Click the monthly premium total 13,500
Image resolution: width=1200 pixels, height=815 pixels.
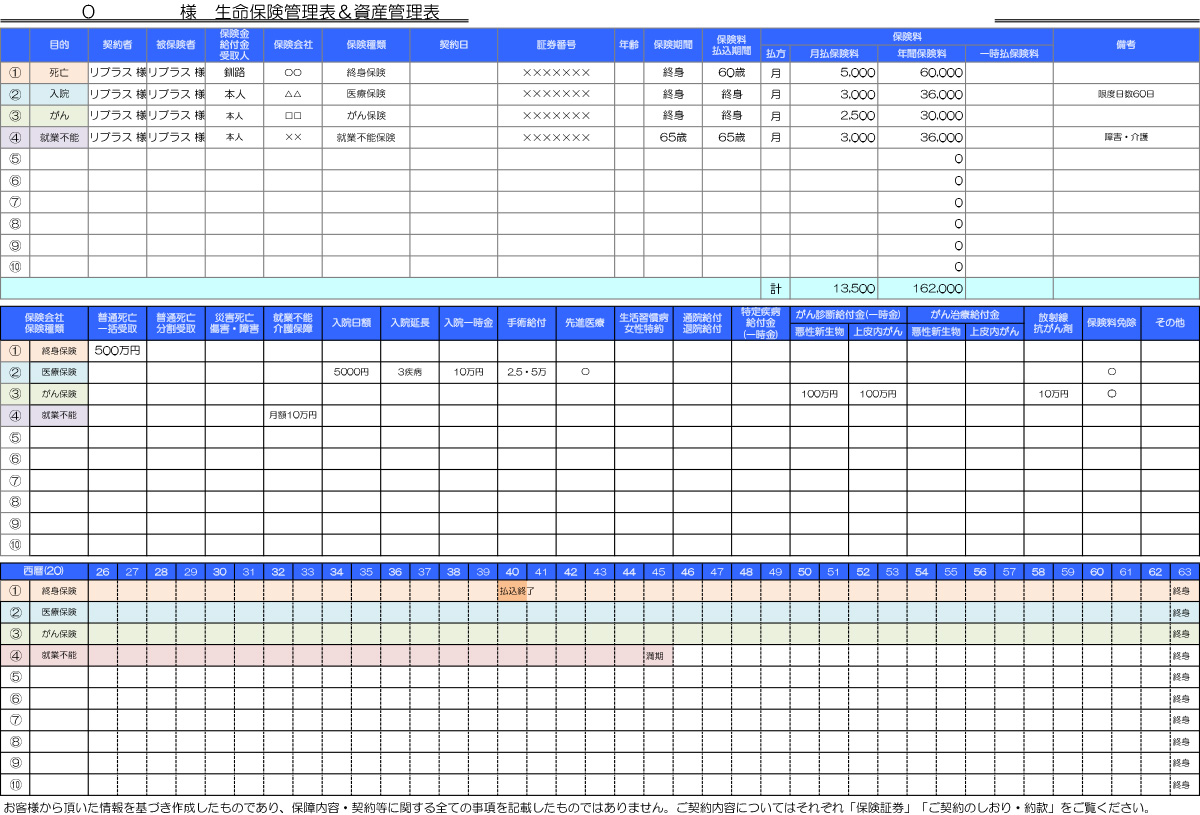click(x=834, y=288)
